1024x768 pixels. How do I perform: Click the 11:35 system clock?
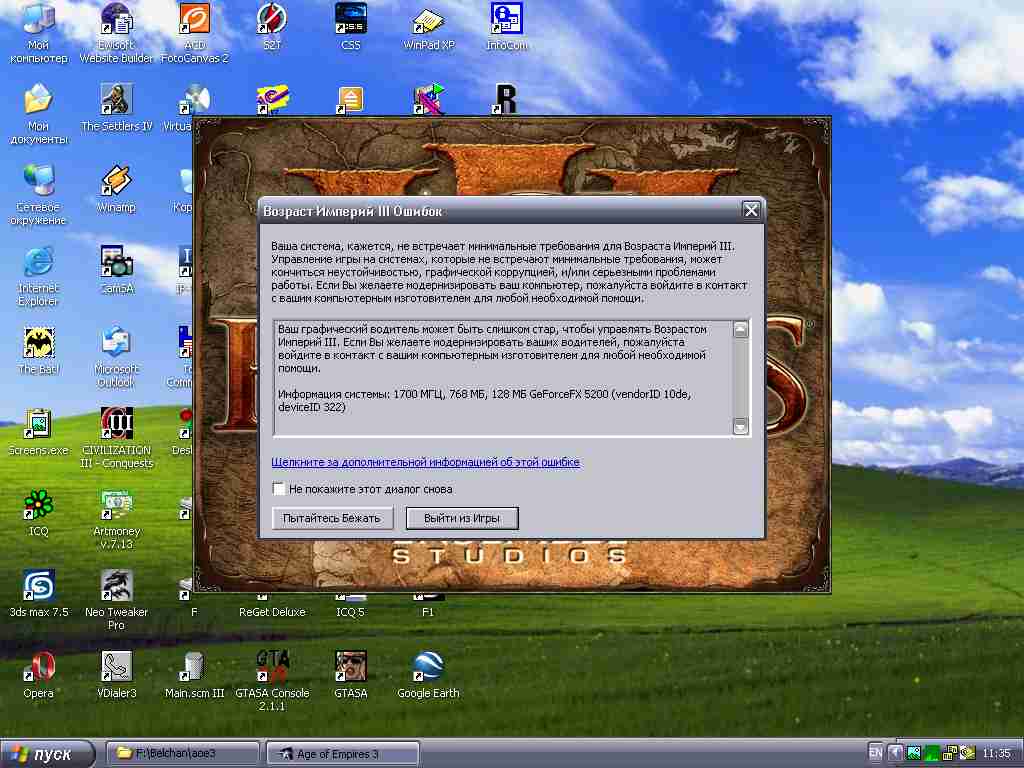(997, 754)
